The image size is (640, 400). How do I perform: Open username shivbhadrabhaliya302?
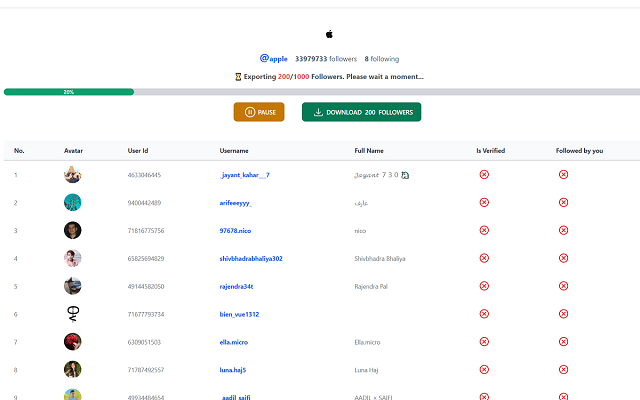(x=251, y=258)
